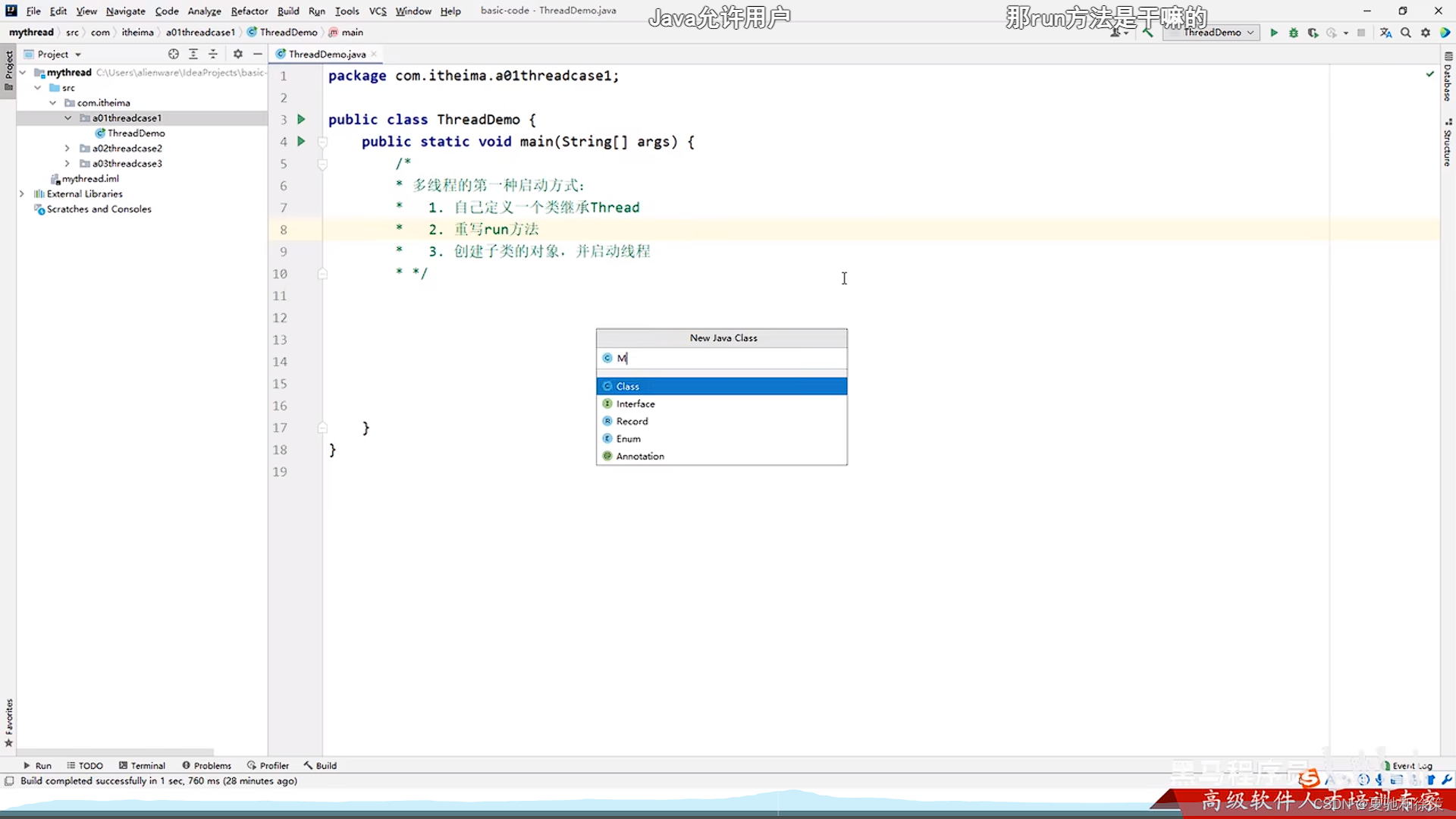Open the Terminal tool window
This screenshot has height=819, width=1456.
[x=142, y=765]
